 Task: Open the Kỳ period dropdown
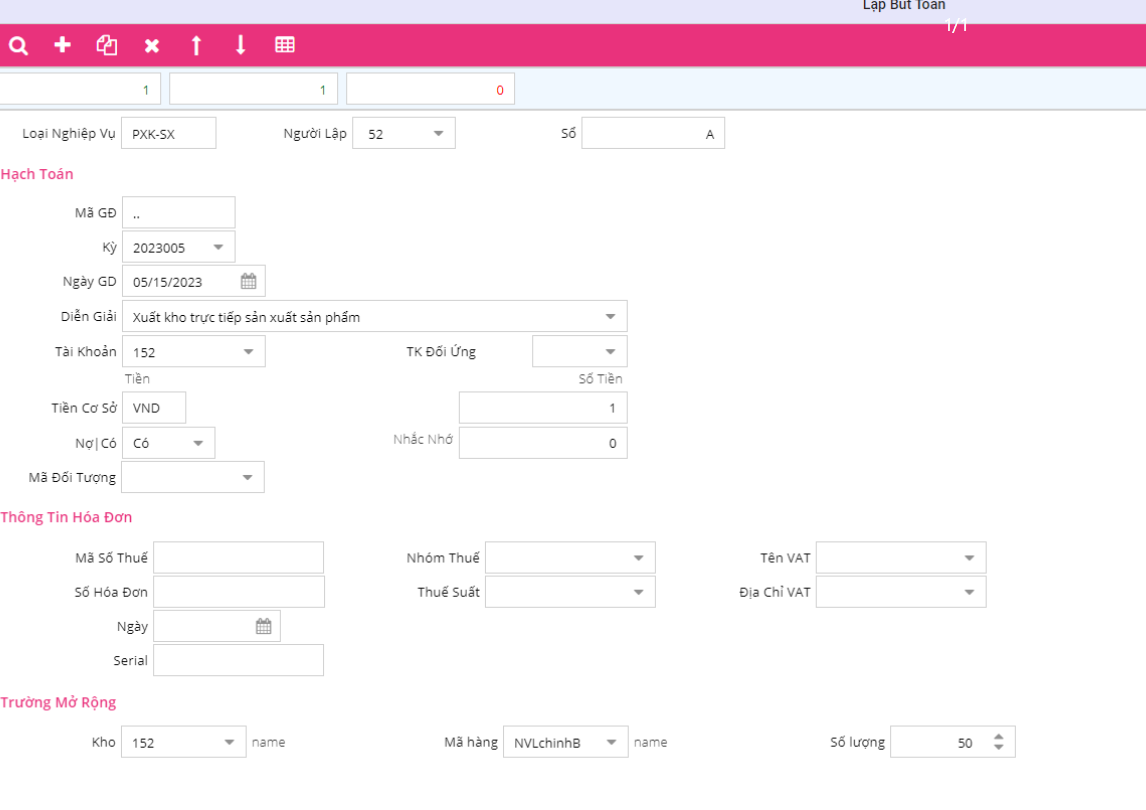click(218, 248)
